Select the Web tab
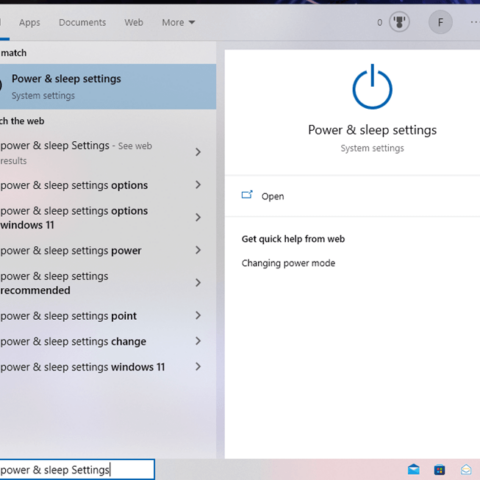Viewport: 480px width, 480px height. 134,22
